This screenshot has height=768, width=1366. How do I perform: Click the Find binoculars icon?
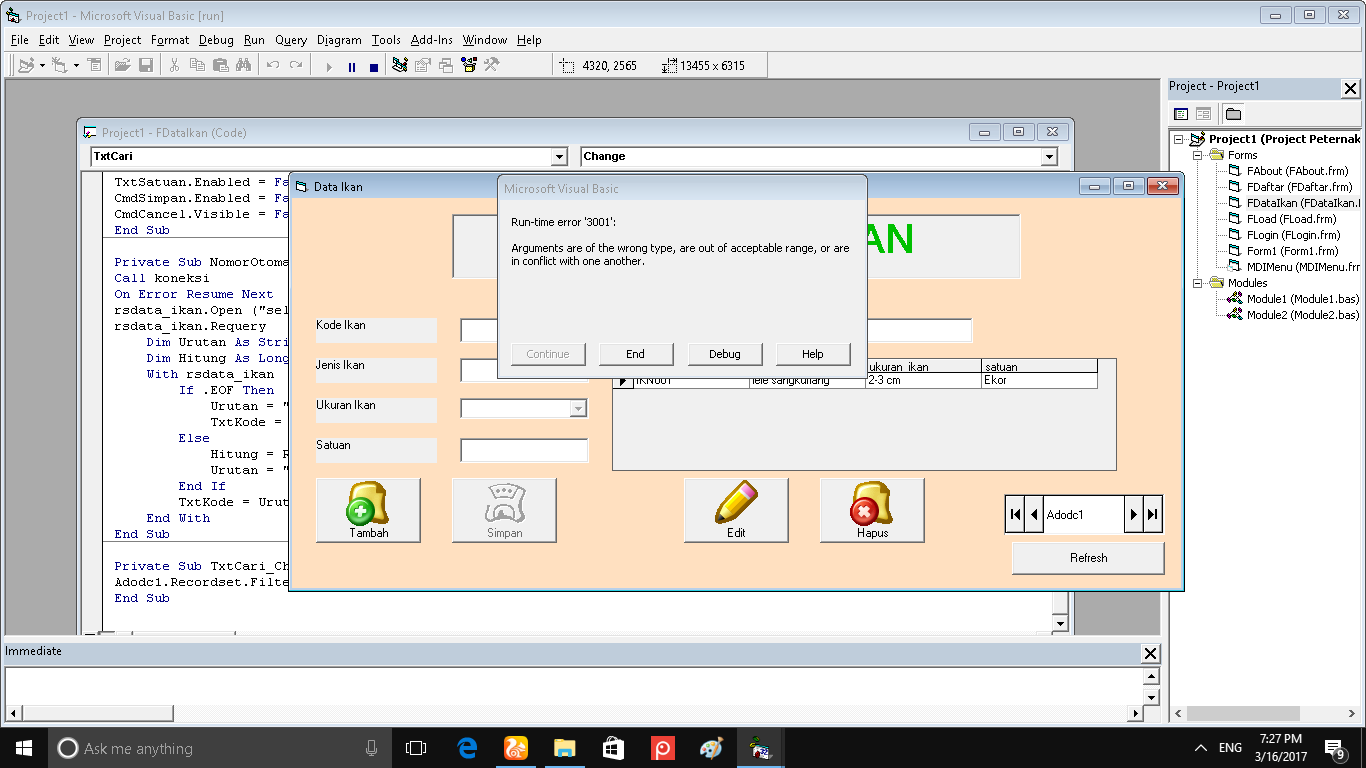(x=244, y=66)
